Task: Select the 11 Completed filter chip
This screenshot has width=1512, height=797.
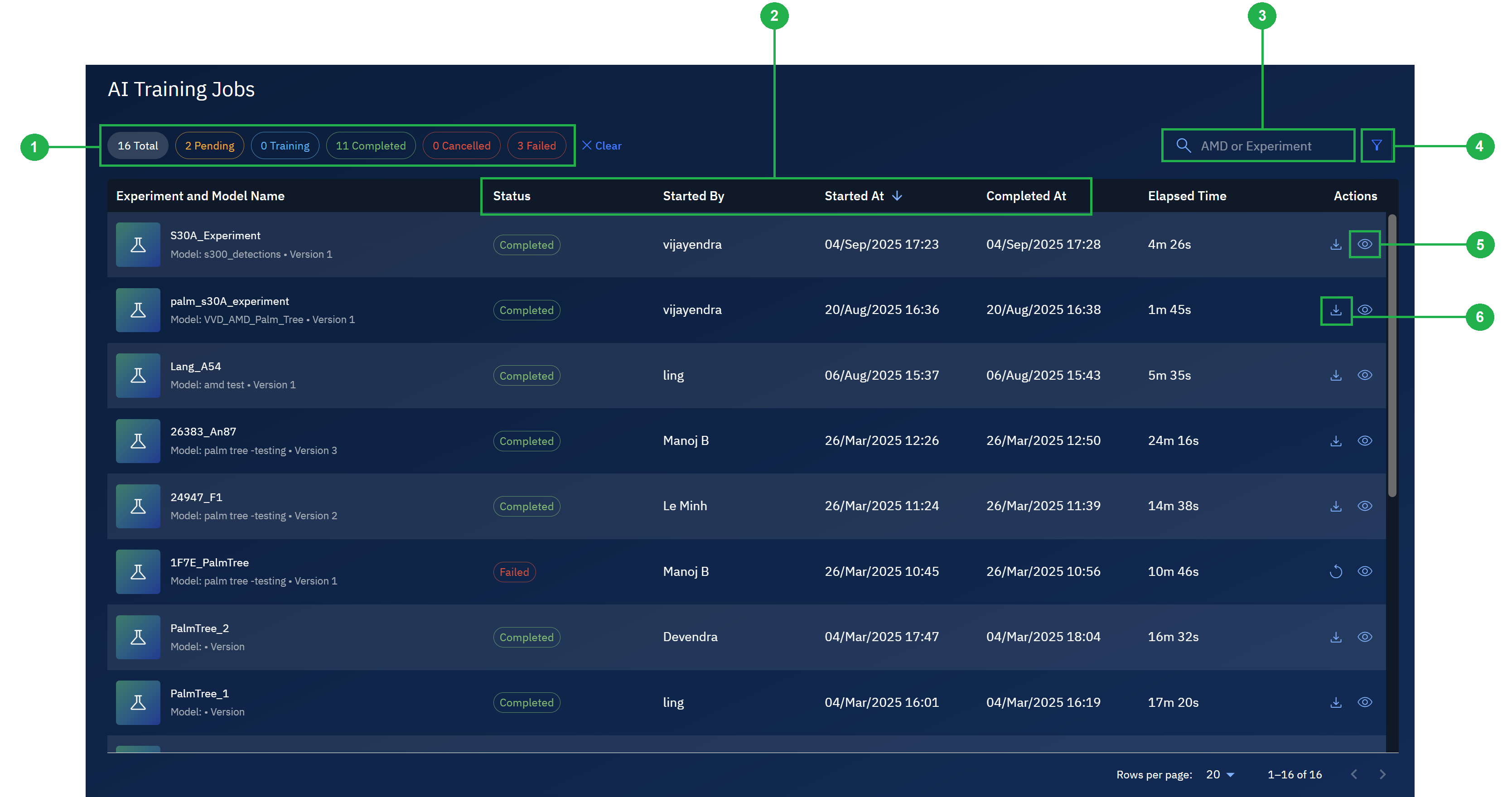Action: (x=370, y=145)
